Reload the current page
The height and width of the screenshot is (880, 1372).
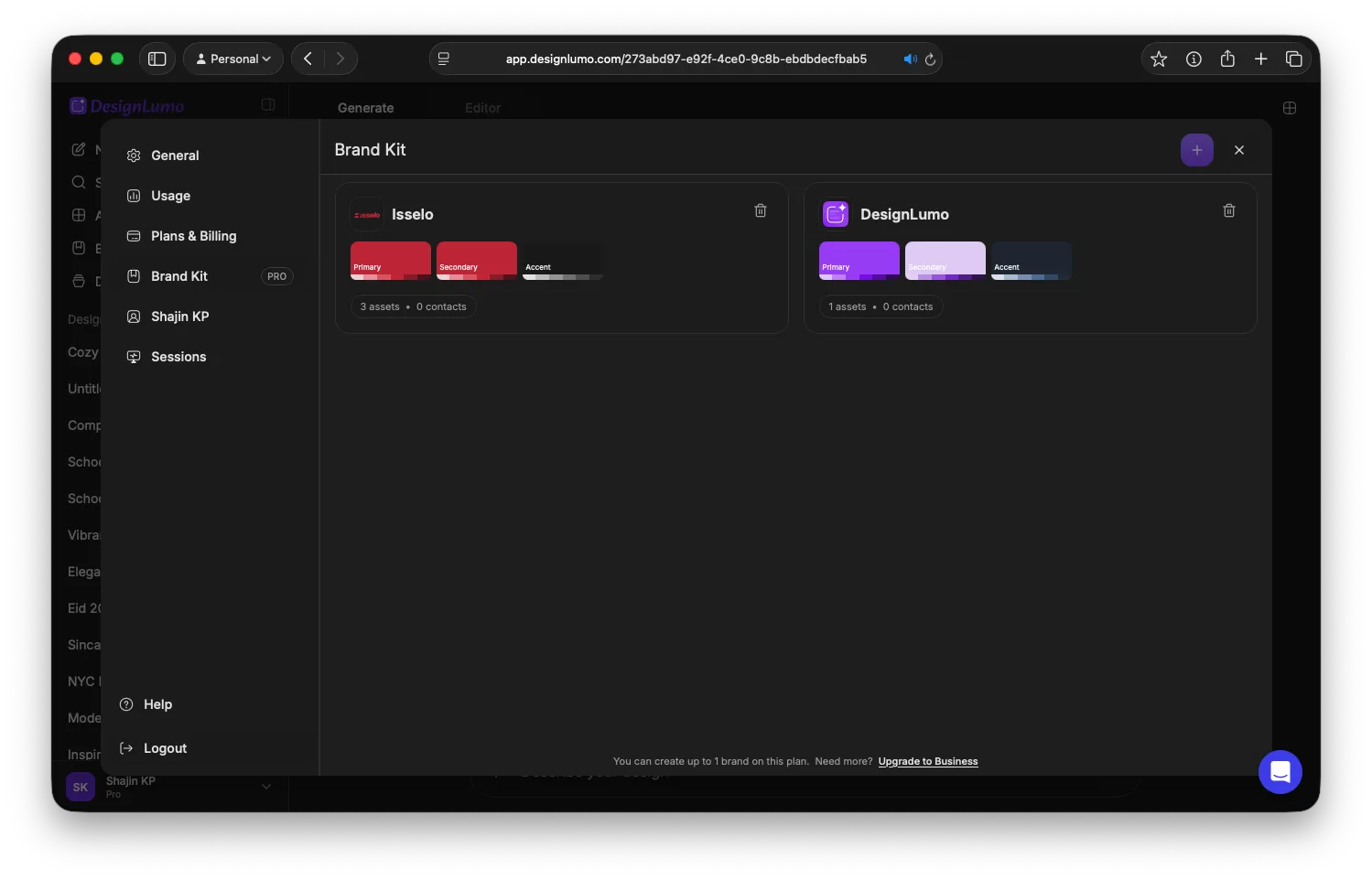930,59
